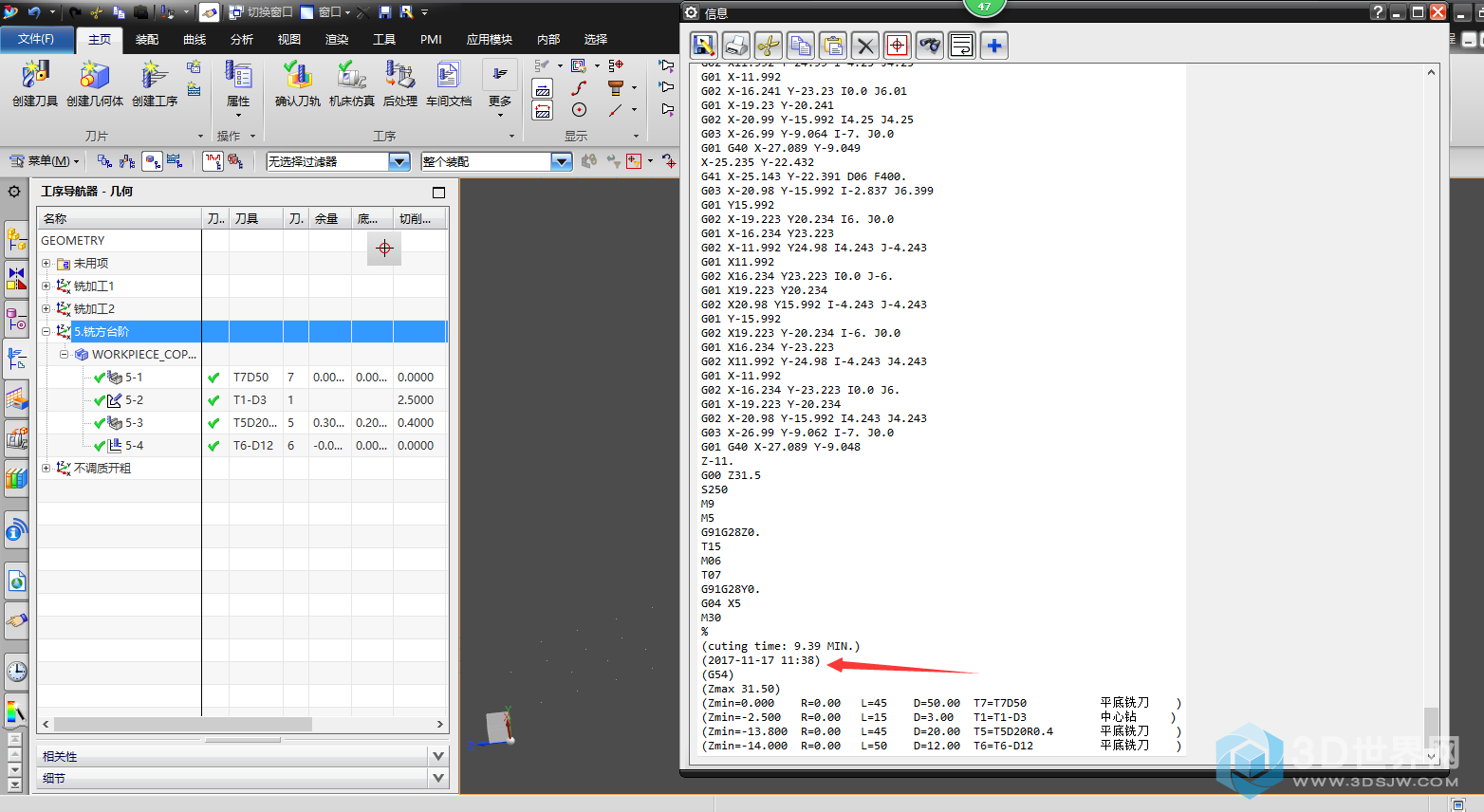Click the navigator maximize square icon
The image size is (1484, 812).
tap(438, 192)
